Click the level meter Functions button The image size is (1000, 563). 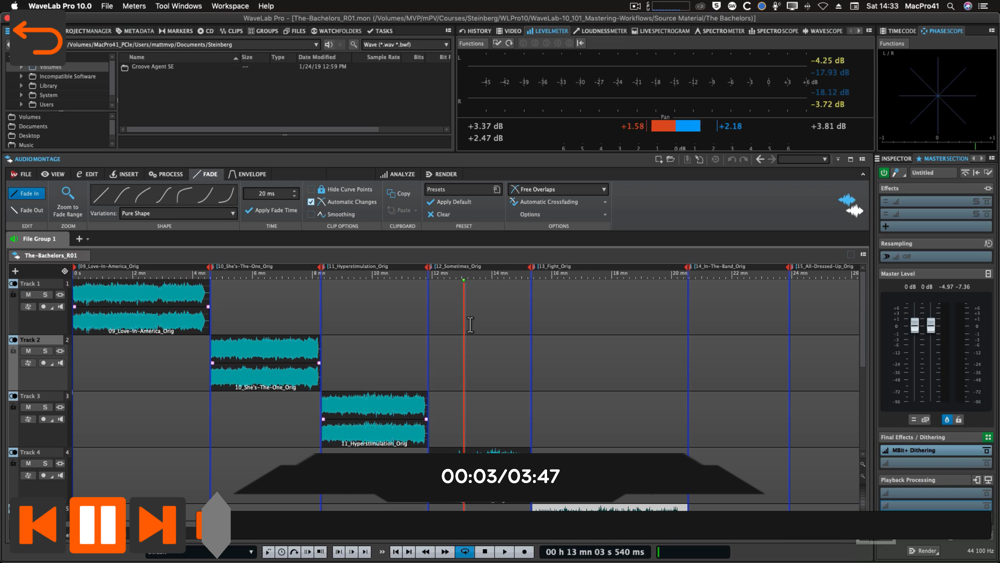click(471, 43)
